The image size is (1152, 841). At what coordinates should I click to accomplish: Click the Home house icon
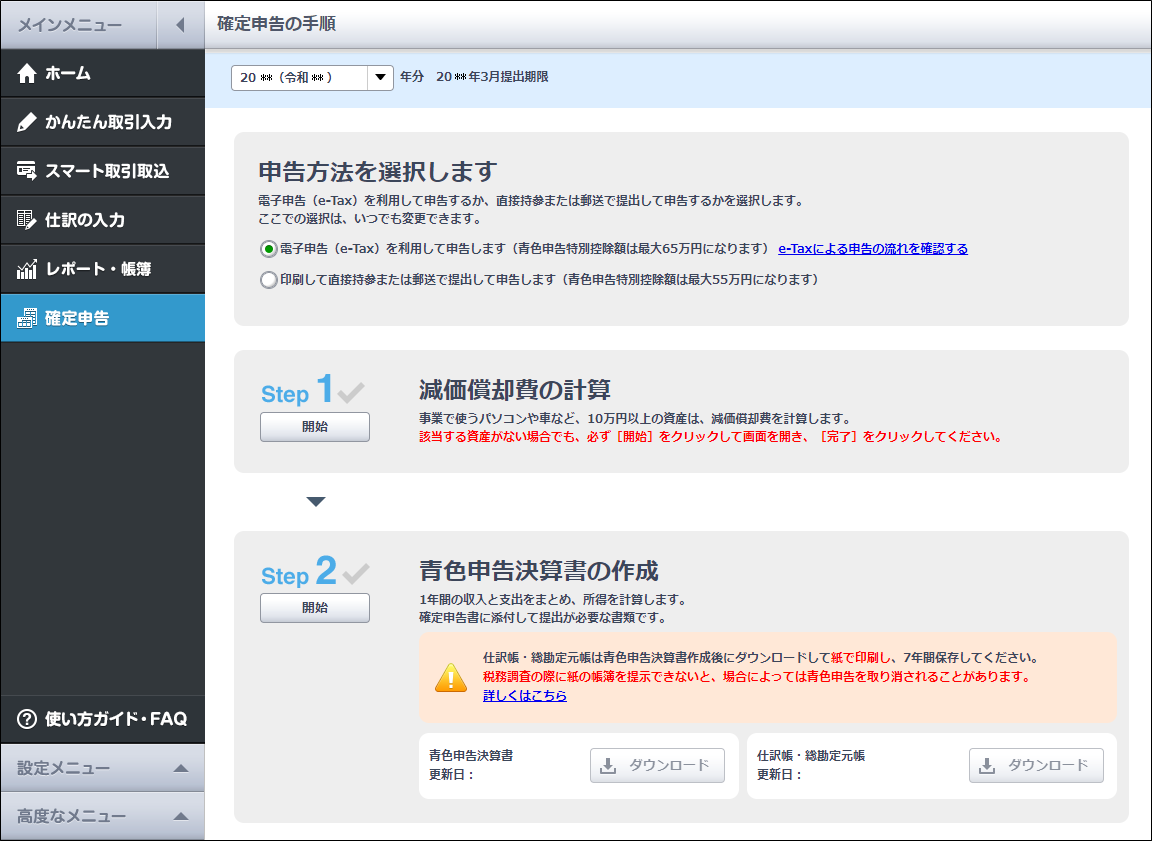[27, 73]
